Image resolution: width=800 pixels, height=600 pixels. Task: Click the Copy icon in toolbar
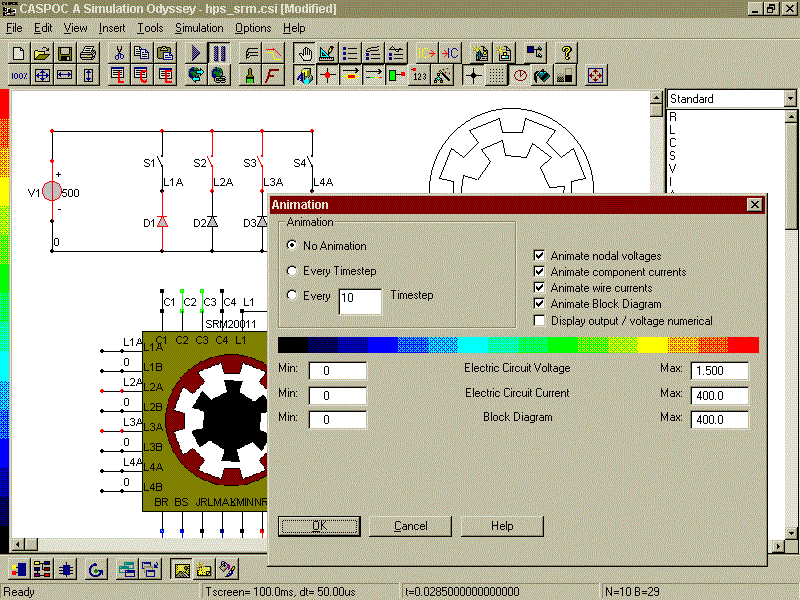141,53
